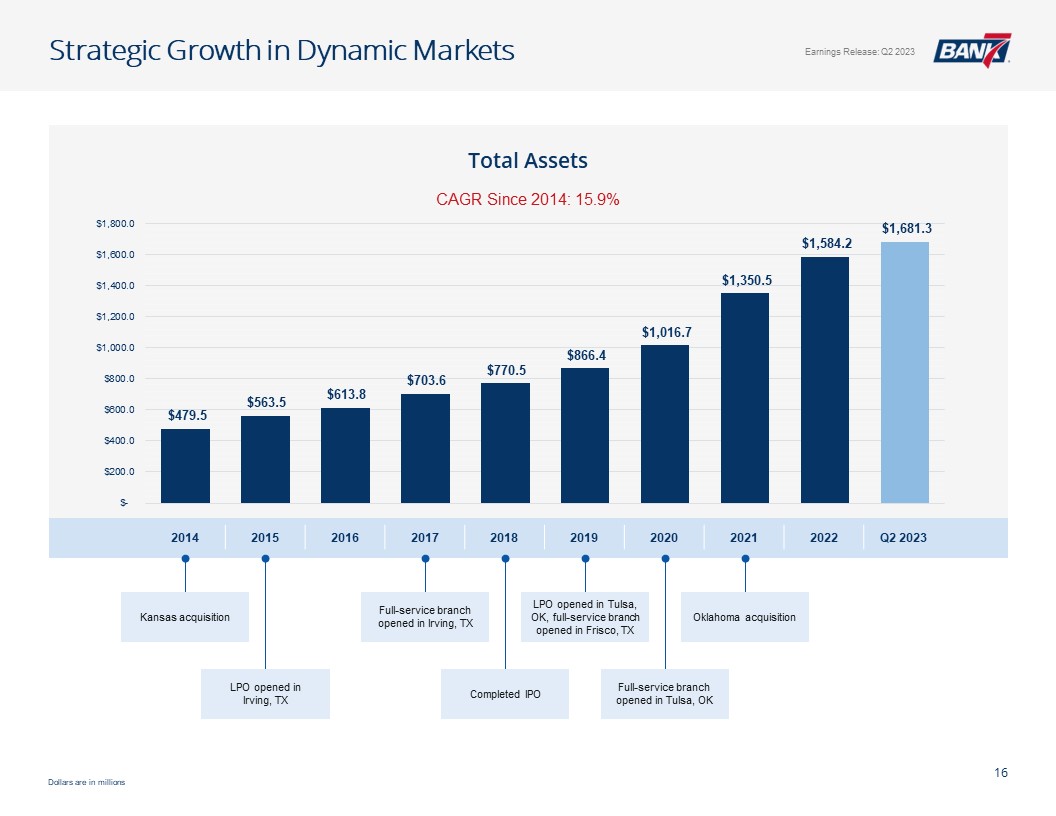Screen dimensions: 1056x816
Task: Click the page number 16
Action: [1001, 772]
